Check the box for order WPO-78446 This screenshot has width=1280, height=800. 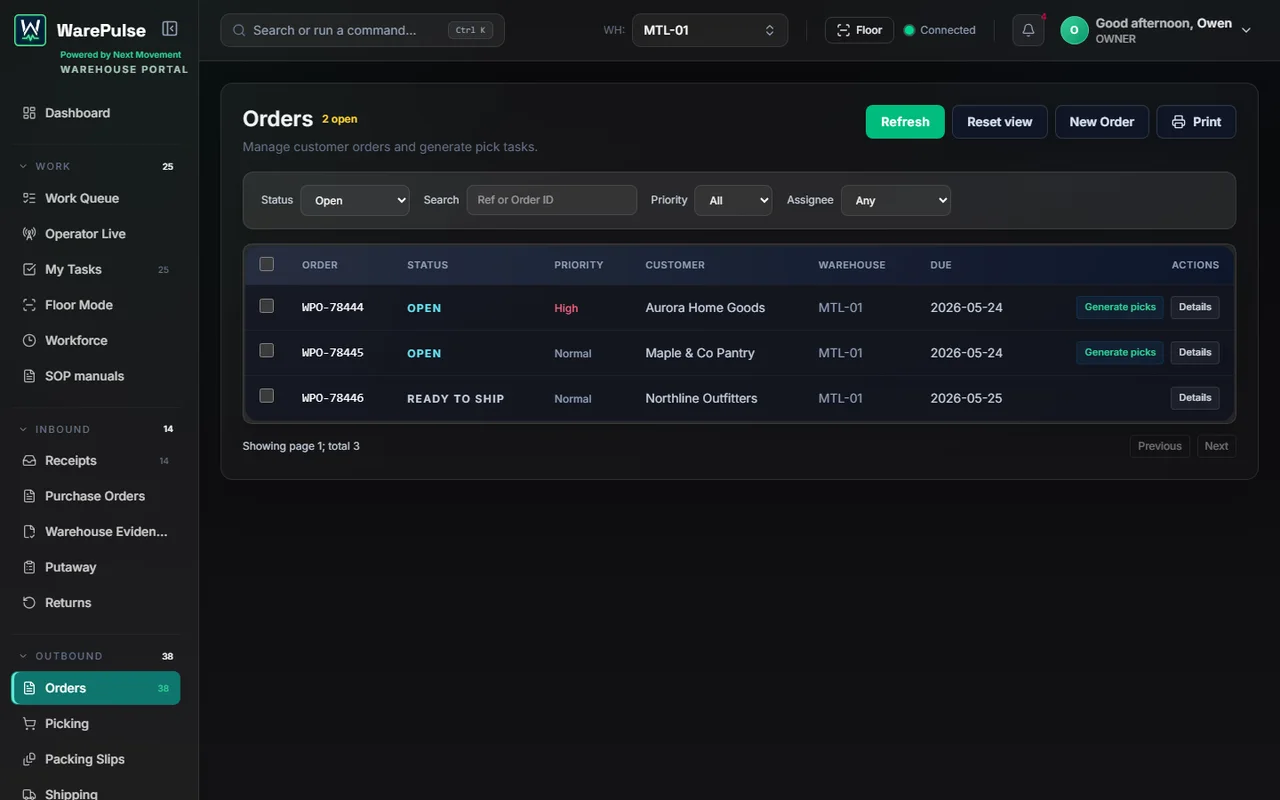(266, 396)
